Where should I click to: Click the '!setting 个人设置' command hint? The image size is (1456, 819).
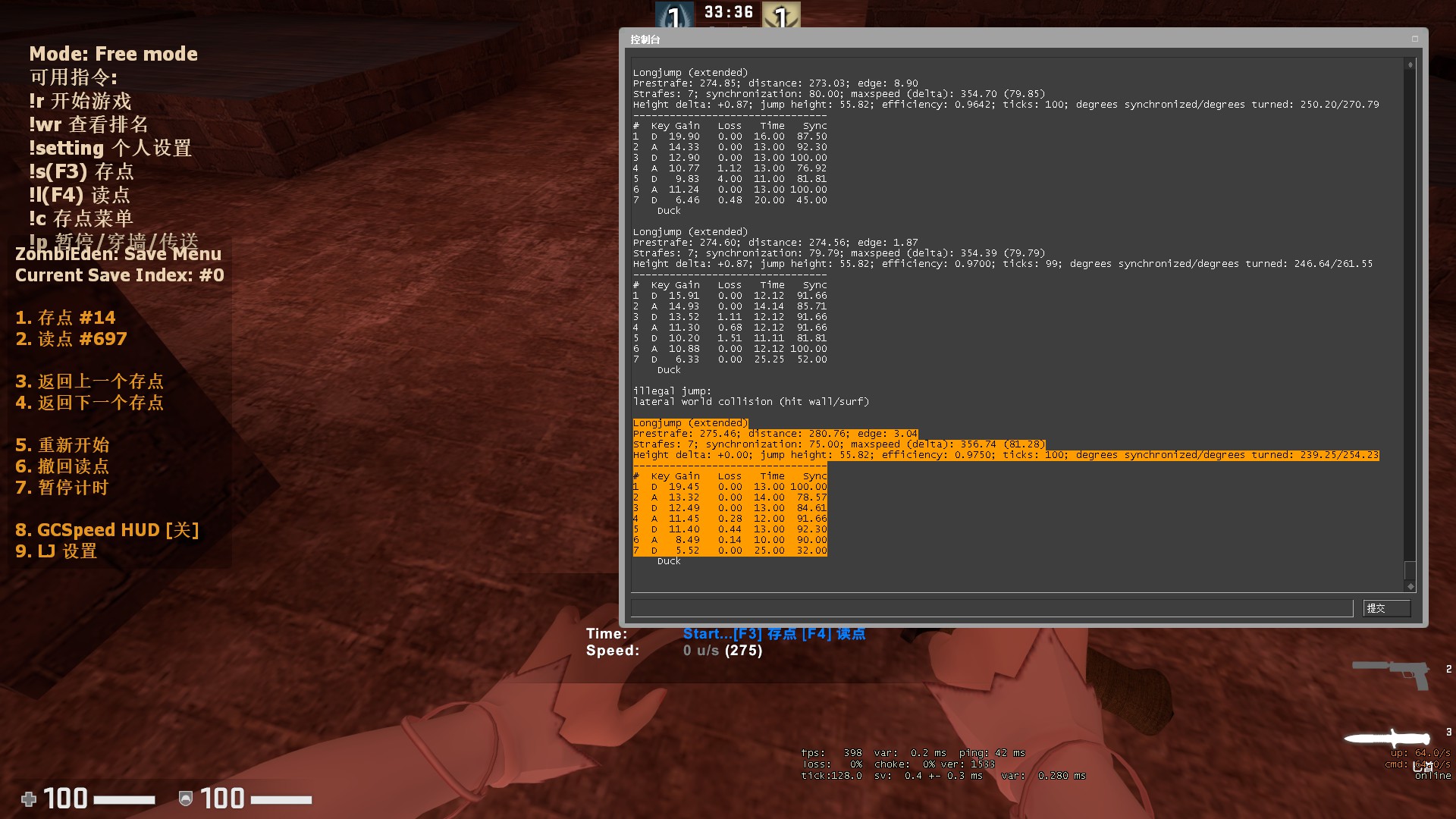(x=110, y=148)
